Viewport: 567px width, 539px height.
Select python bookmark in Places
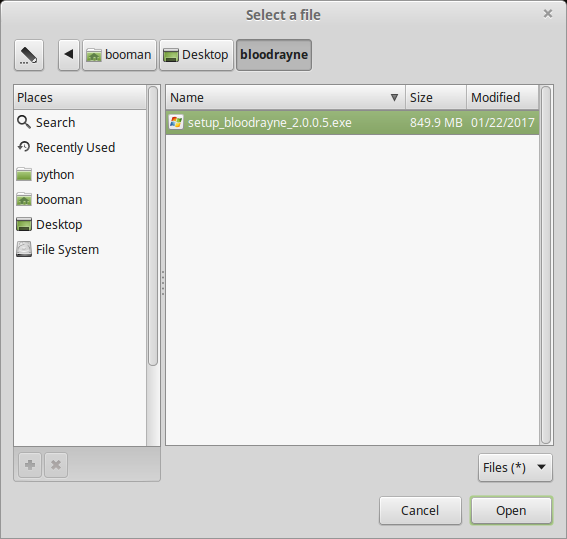[80, 175]
